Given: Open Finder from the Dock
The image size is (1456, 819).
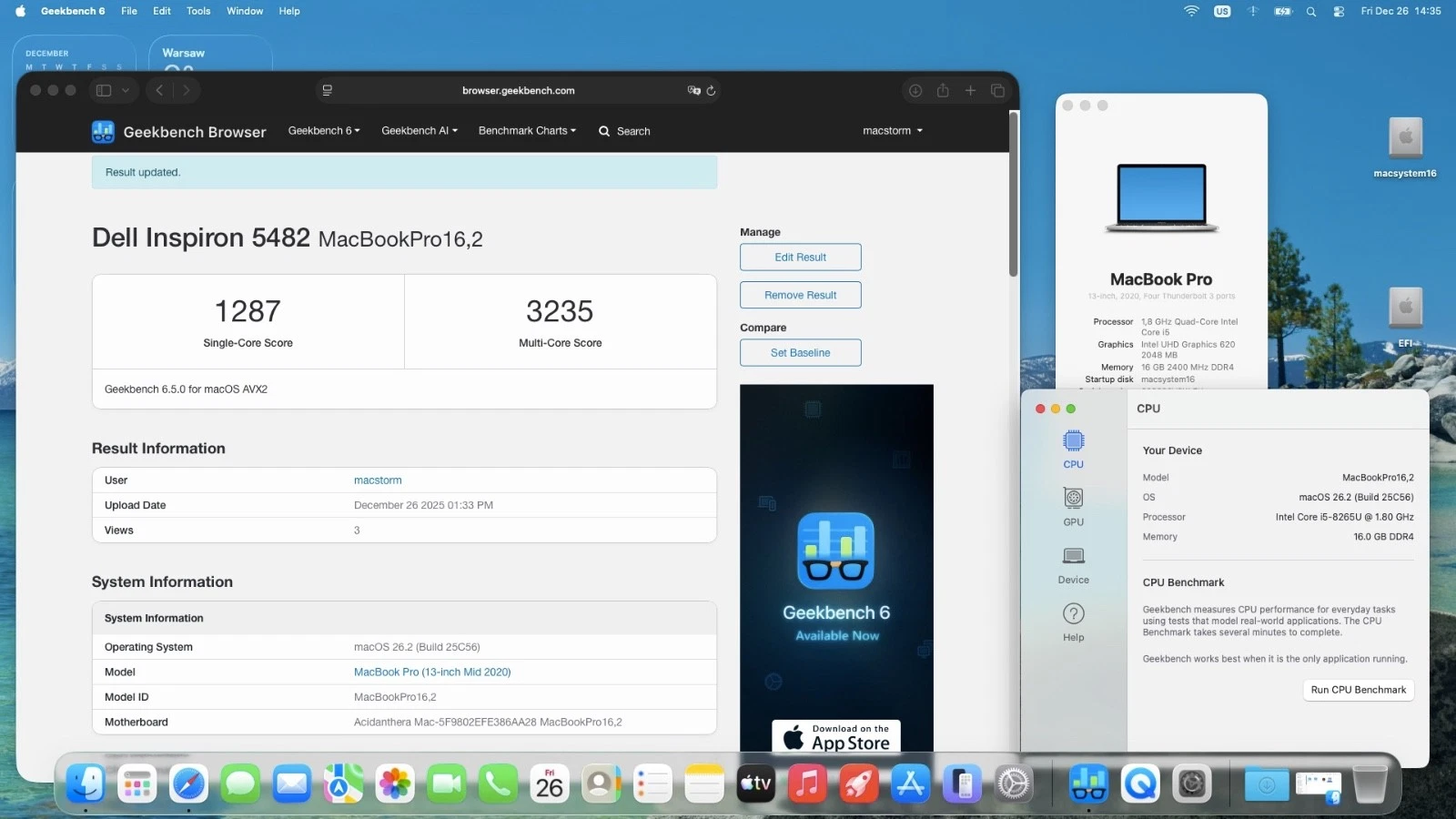Looking at the screenshot, I should tap(86, 784).
